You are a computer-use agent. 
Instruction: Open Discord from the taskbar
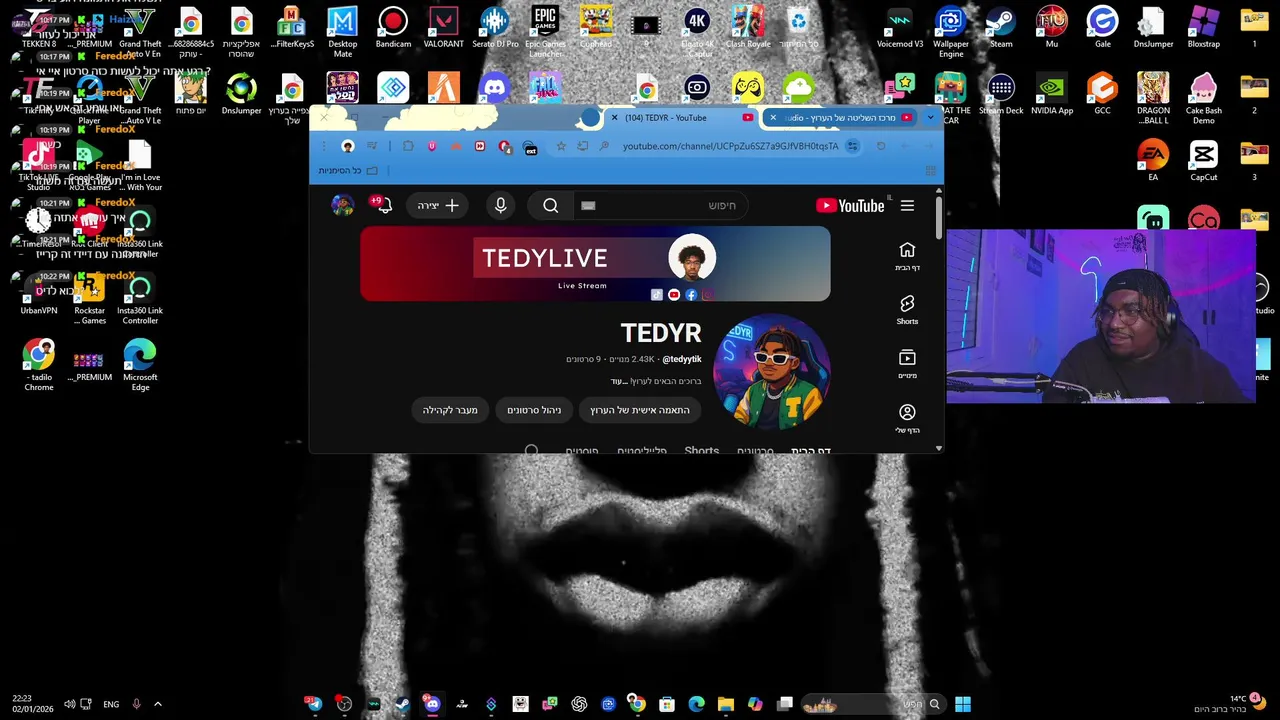pos(432,705)
